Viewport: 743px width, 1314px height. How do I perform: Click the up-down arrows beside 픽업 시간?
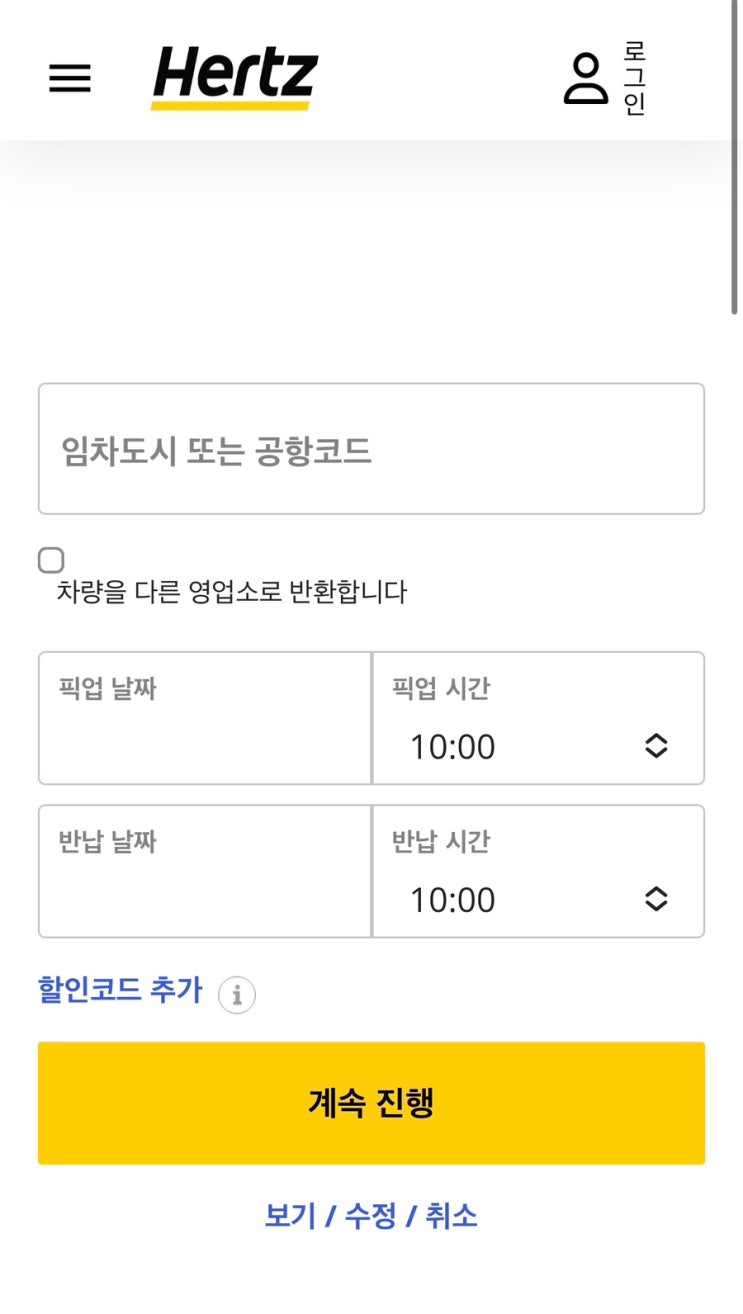[x=656, y=746]
